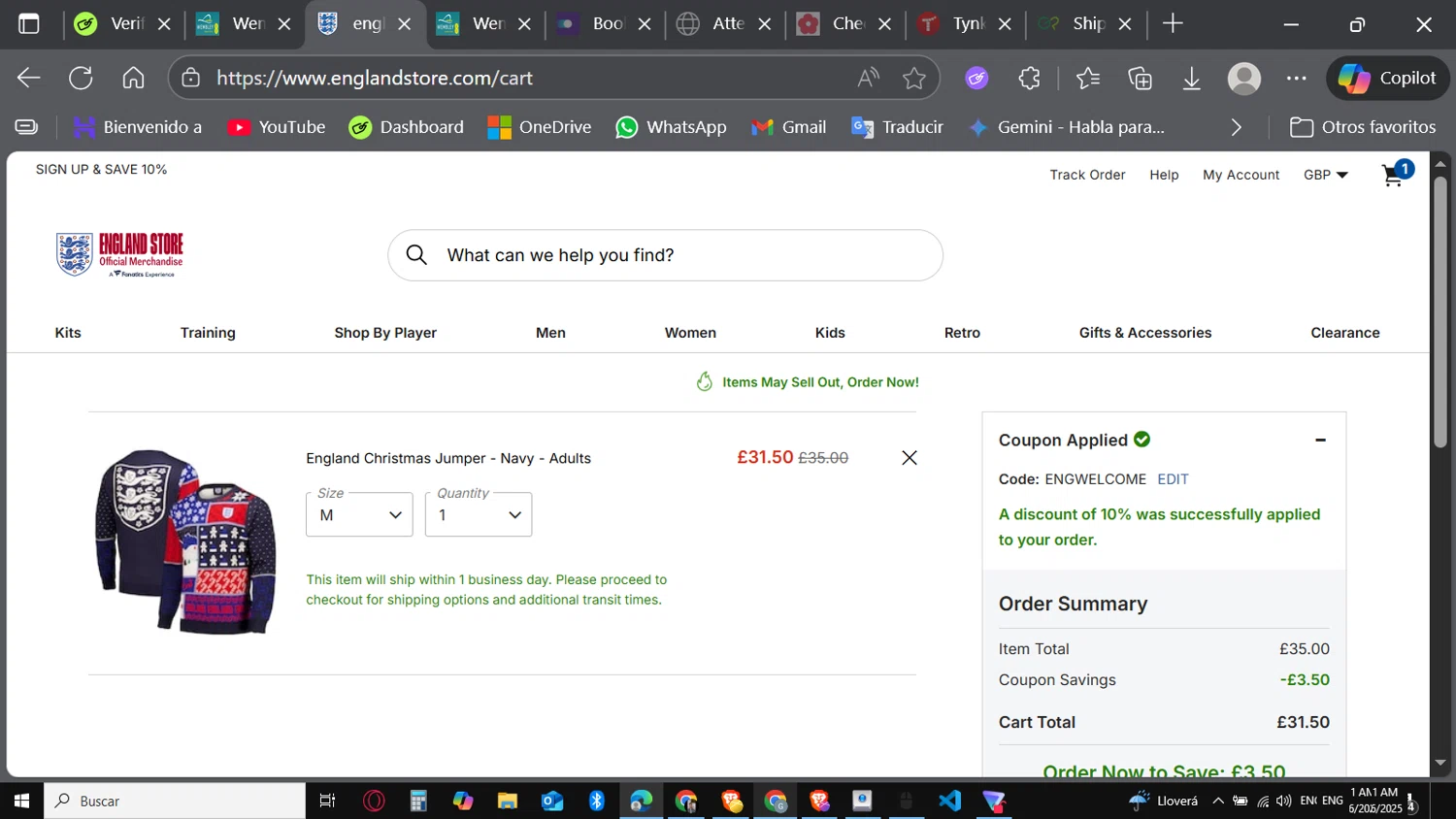Open a new browser tab with plus
Screen dimensions: 1456x819
(x=1173, y=23)
